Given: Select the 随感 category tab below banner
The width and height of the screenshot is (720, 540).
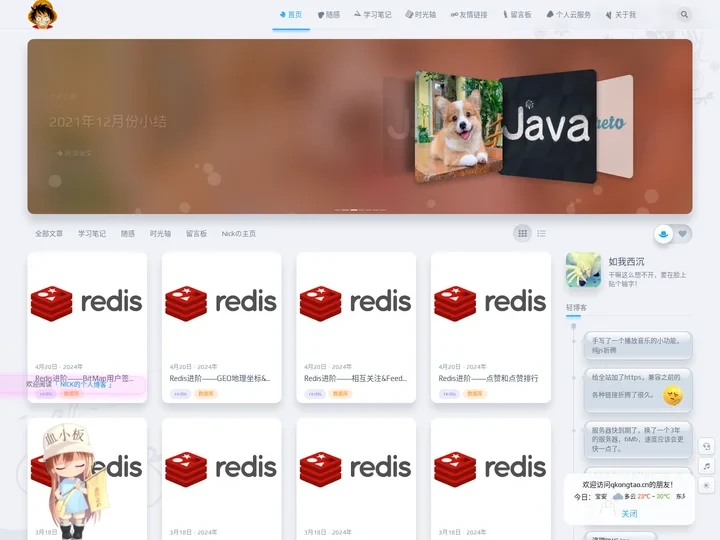Looking at the screenshot, I should click(x=128, y=233).
